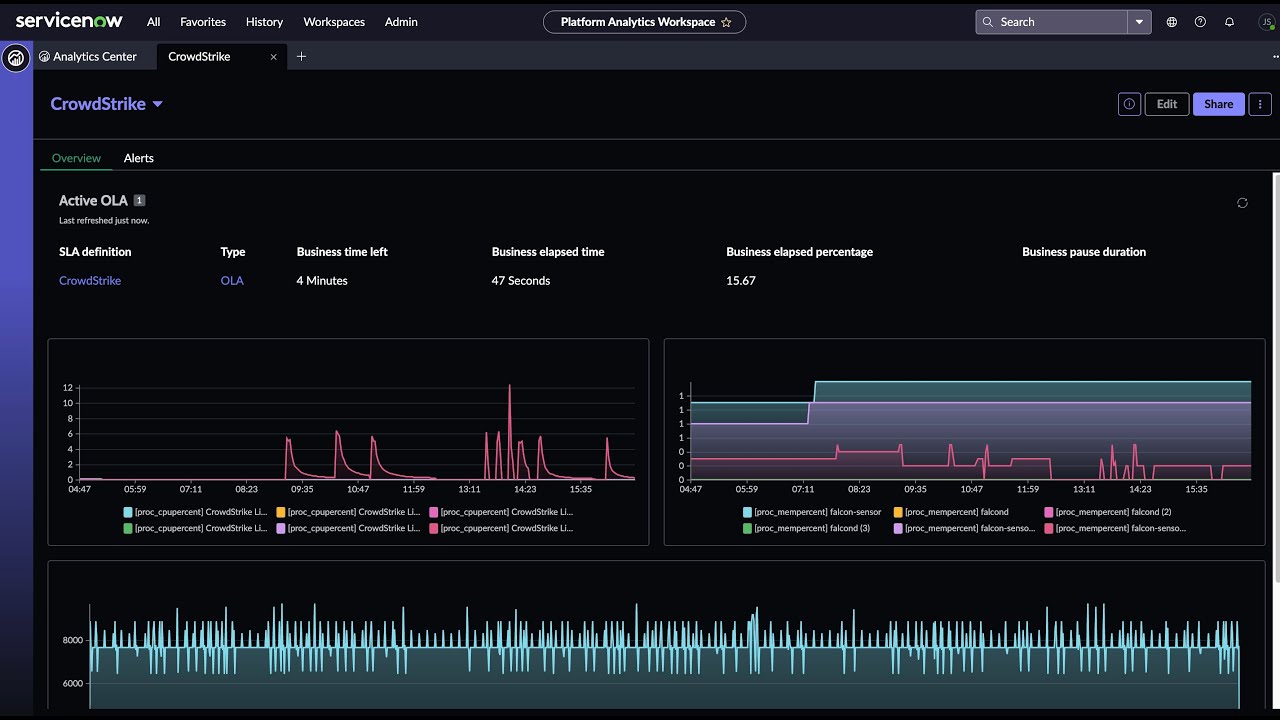The image size is (1280, 720).
Task: Click the Edit button
Action: point(1167,104)
